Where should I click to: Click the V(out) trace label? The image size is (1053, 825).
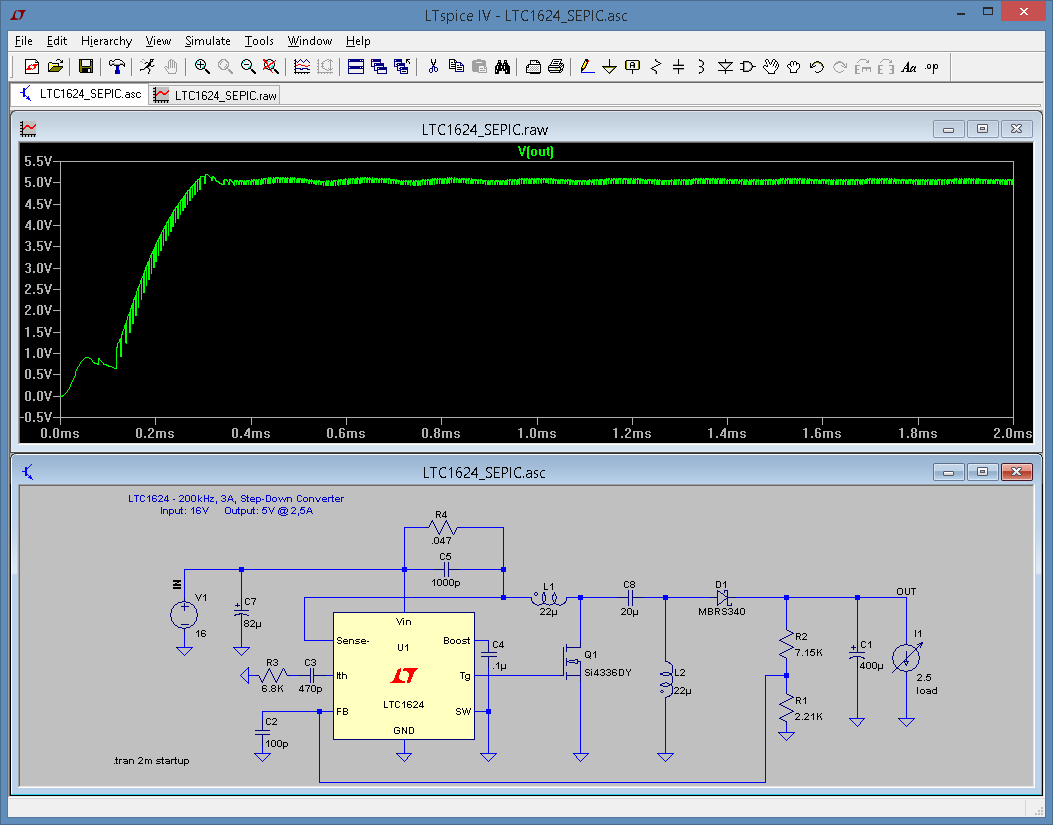click(x=535, y=151)
